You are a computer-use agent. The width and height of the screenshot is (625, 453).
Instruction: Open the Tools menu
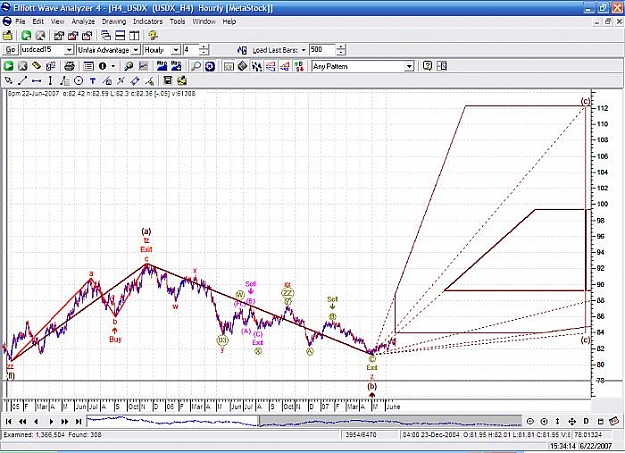coord(177,22)
